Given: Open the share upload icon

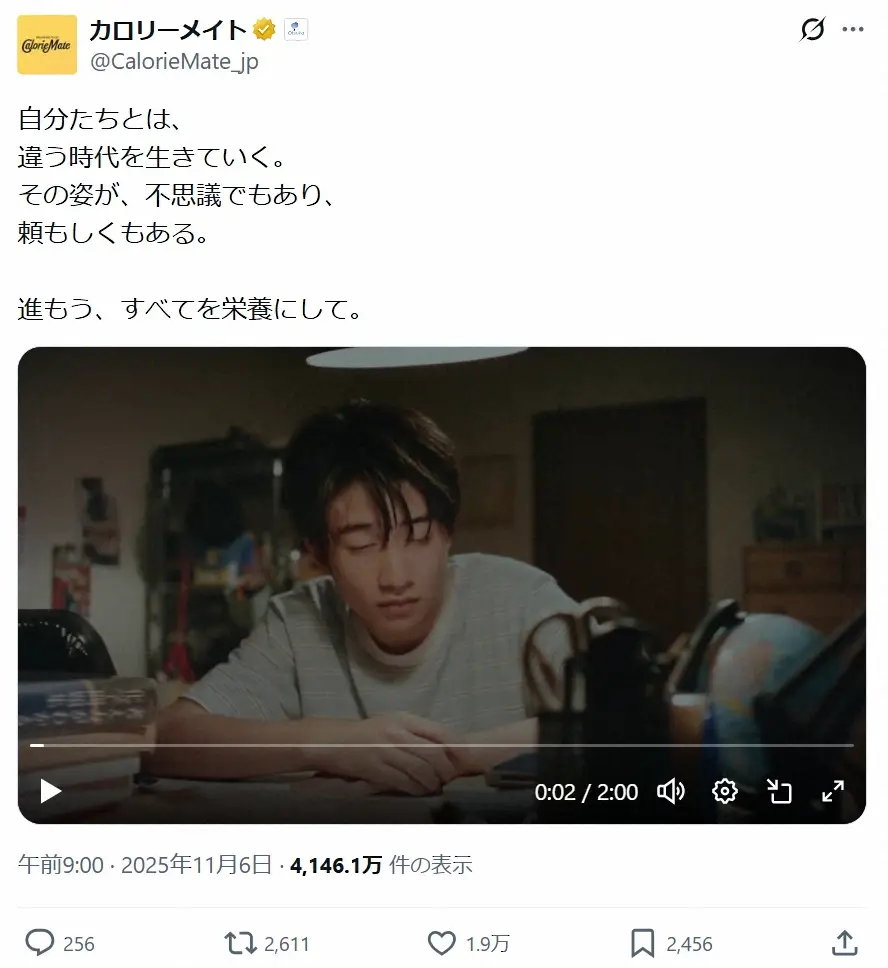Looking at the screenshot, I should tap(844, 943).
